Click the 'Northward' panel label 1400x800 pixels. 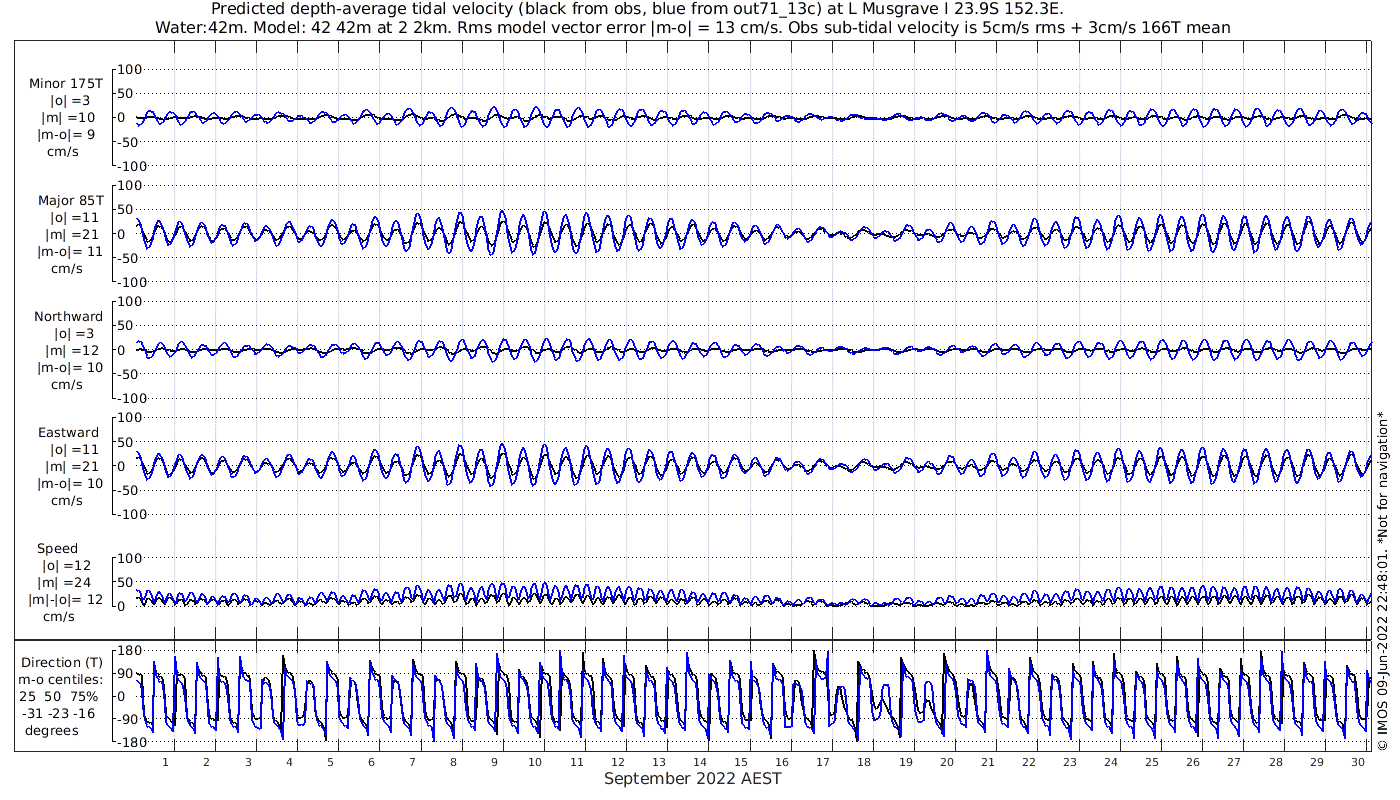tap(68, 316)
